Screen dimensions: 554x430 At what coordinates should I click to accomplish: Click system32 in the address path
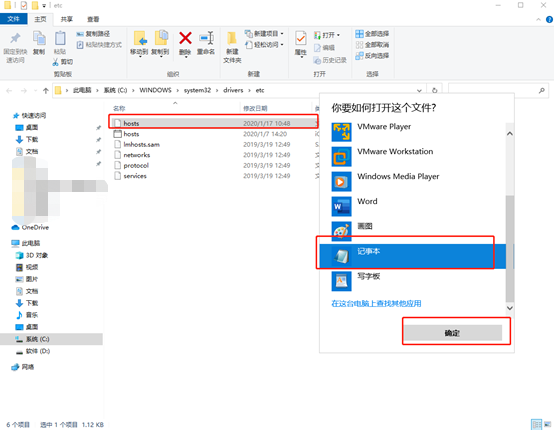point(197,90)
